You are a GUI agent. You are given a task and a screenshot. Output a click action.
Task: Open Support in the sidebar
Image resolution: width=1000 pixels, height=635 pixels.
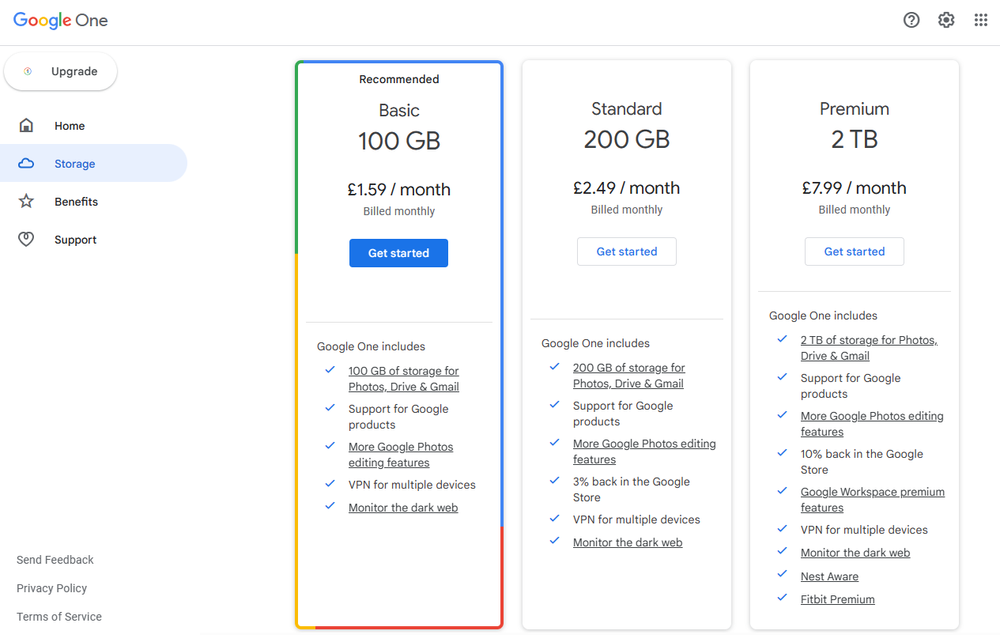75,240
